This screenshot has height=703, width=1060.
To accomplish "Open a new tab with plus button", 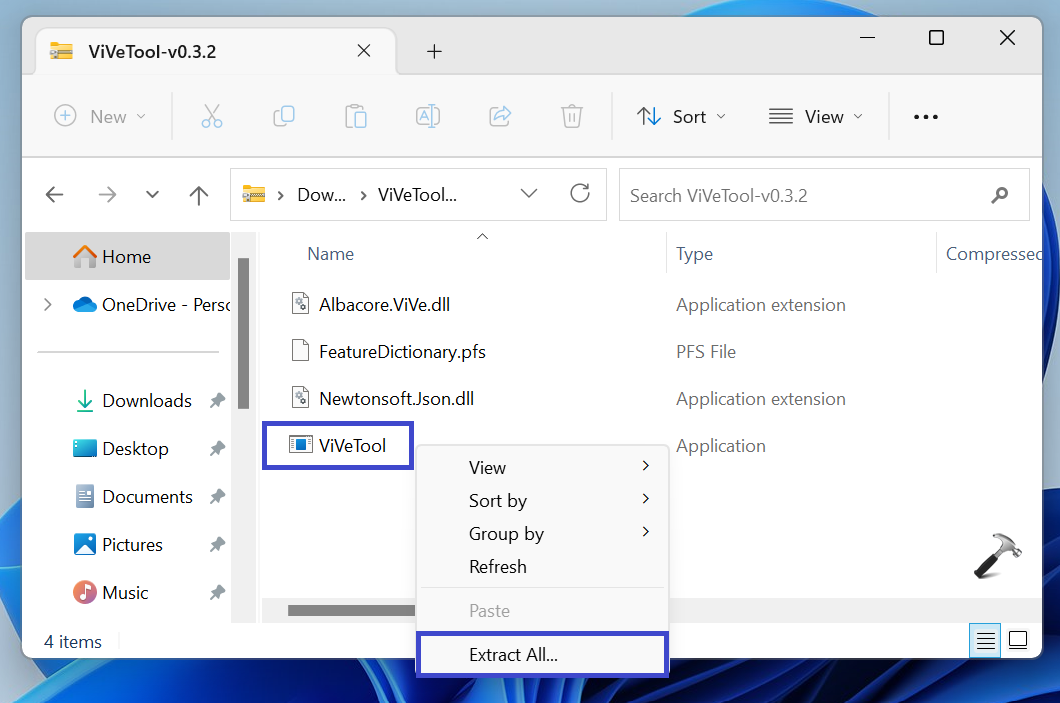I will [x=434, y=52].
